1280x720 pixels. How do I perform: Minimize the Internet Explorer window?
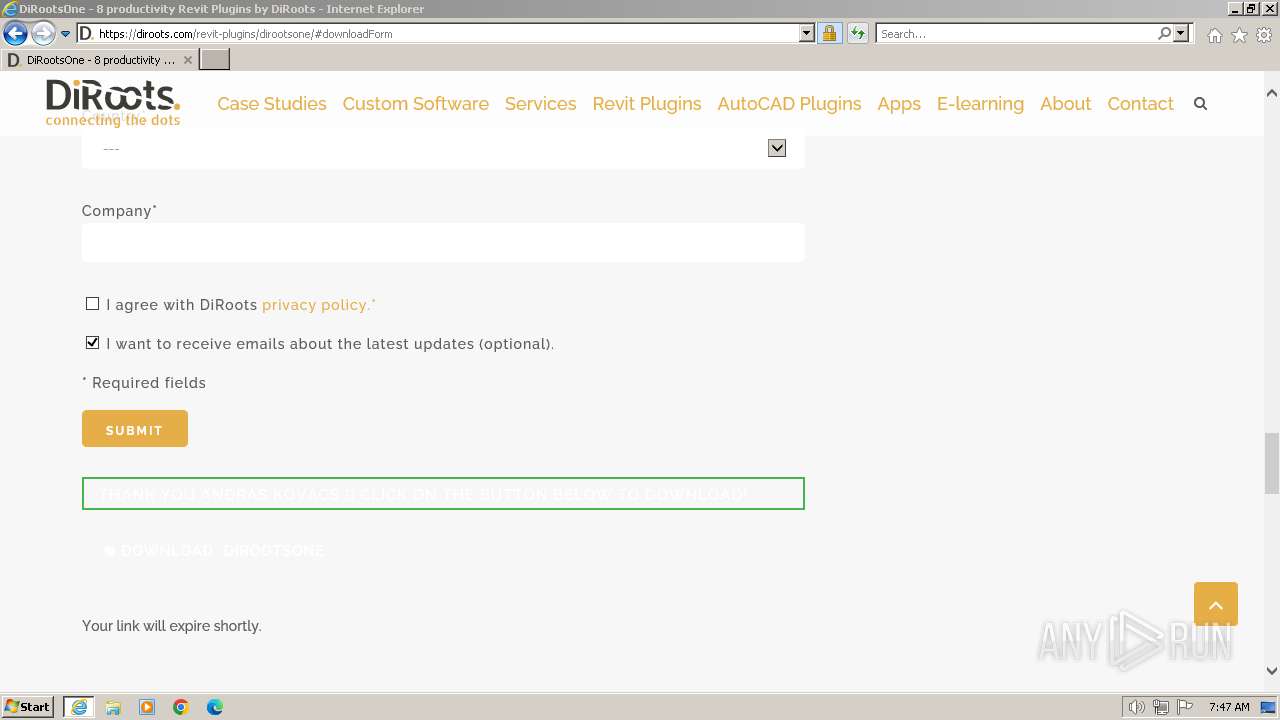coord(1235,9)
